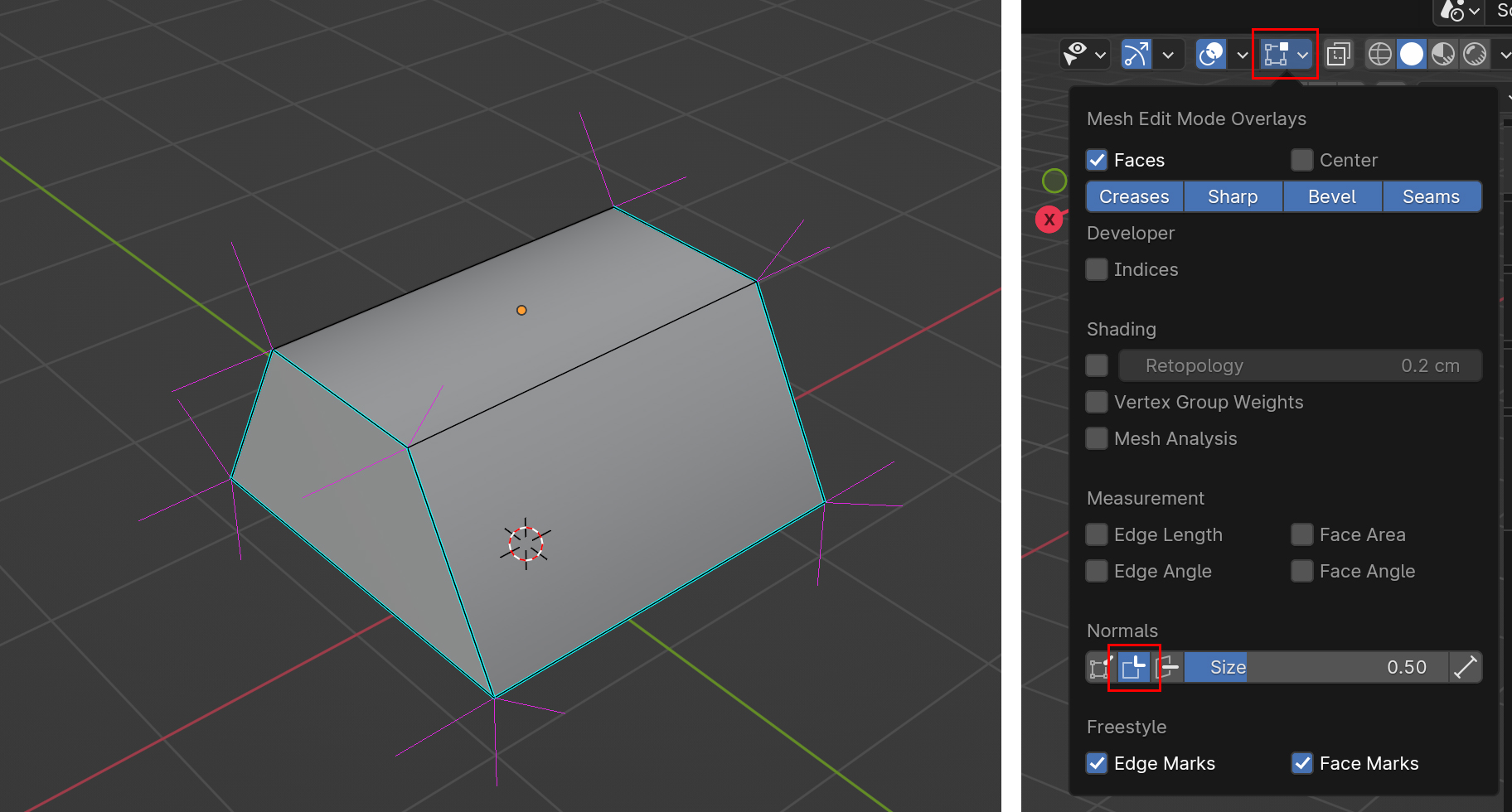1512x812 pixels.
Task: Click the Shading section label
Action: tap(1122, 329)
